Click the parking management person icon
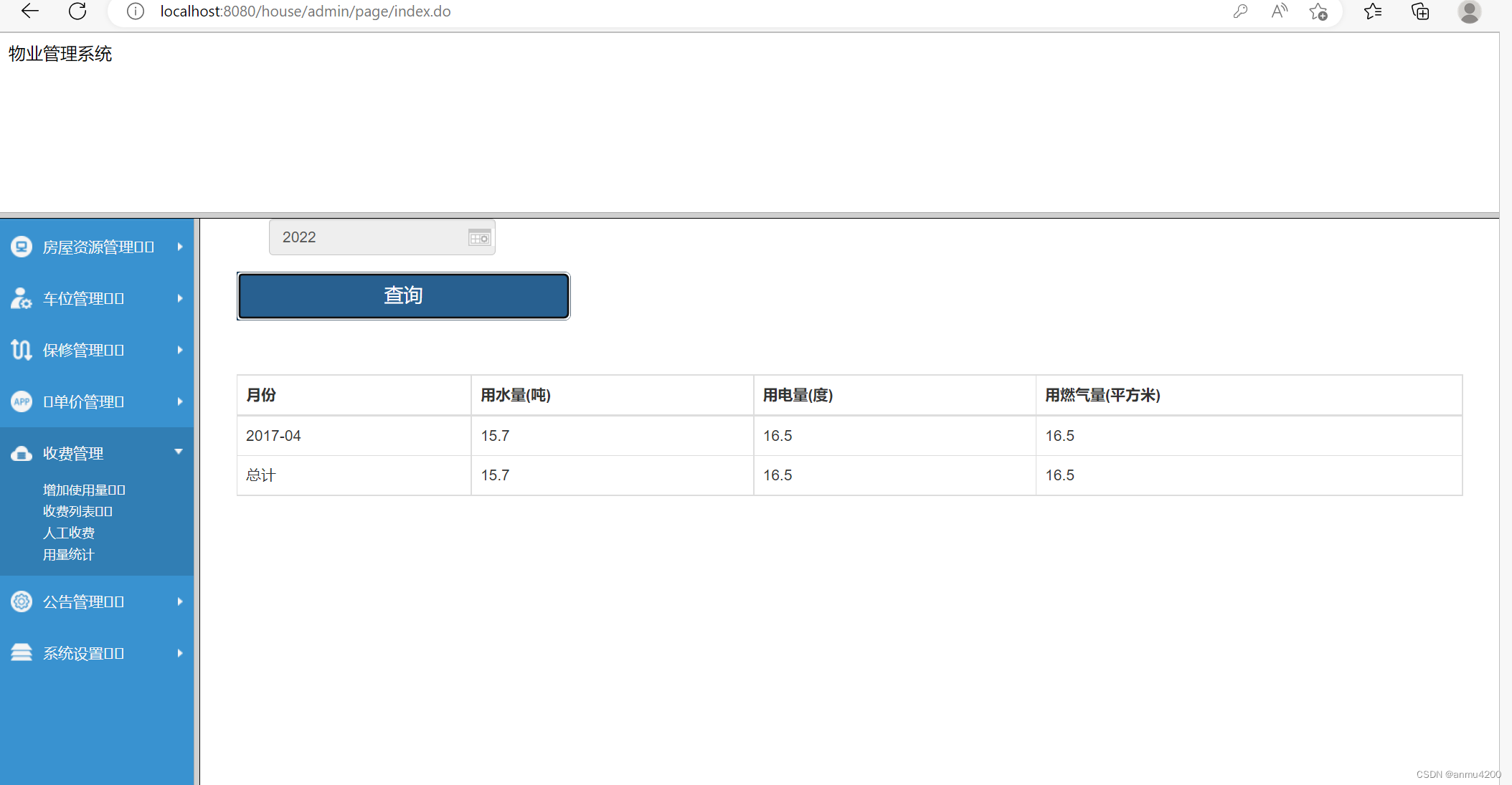The height and width of the screenshot is (785, 1512). click(22, 298)
